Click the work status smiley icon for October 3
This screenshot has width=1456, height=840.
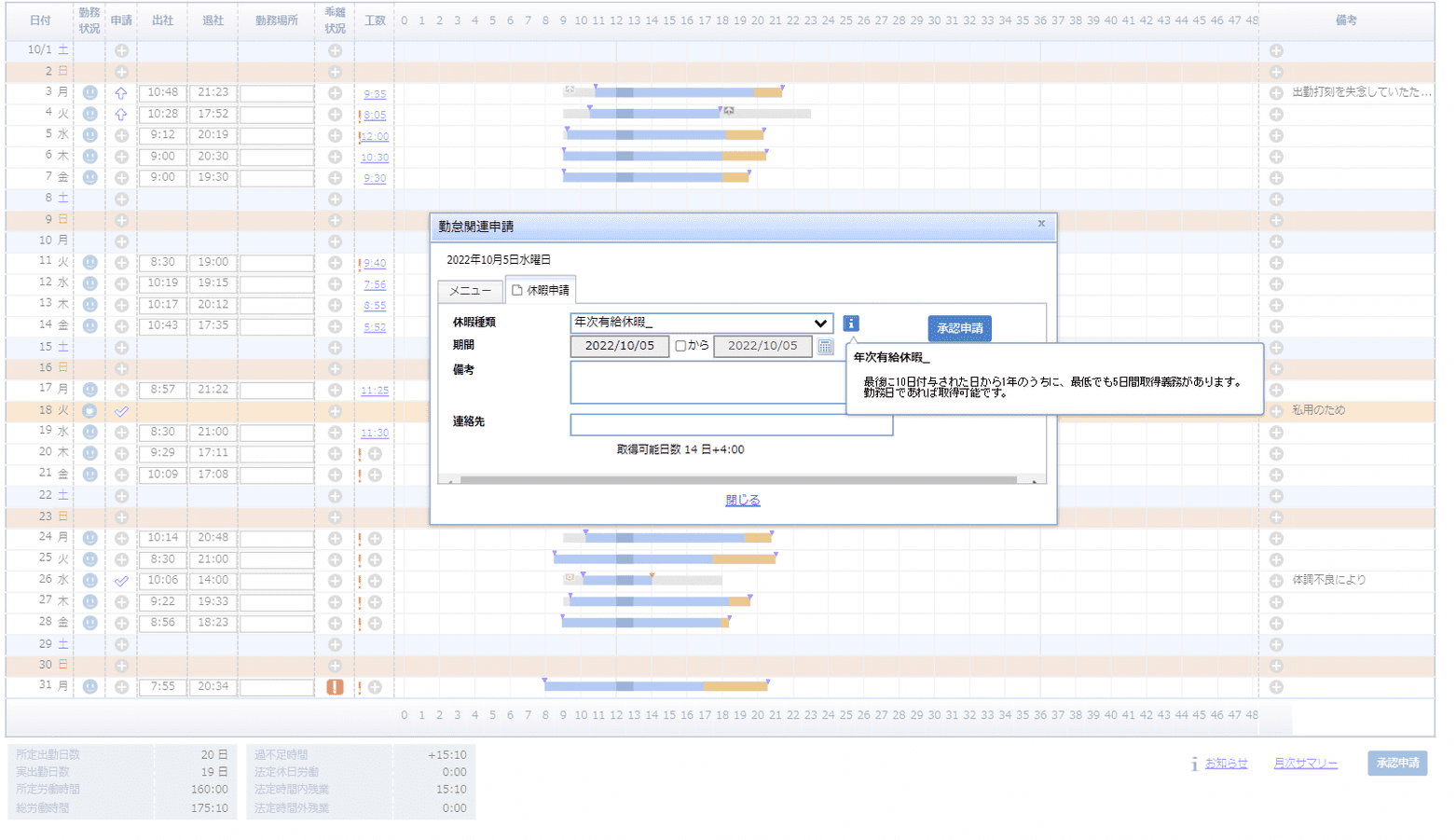click(x=89, y=93)
